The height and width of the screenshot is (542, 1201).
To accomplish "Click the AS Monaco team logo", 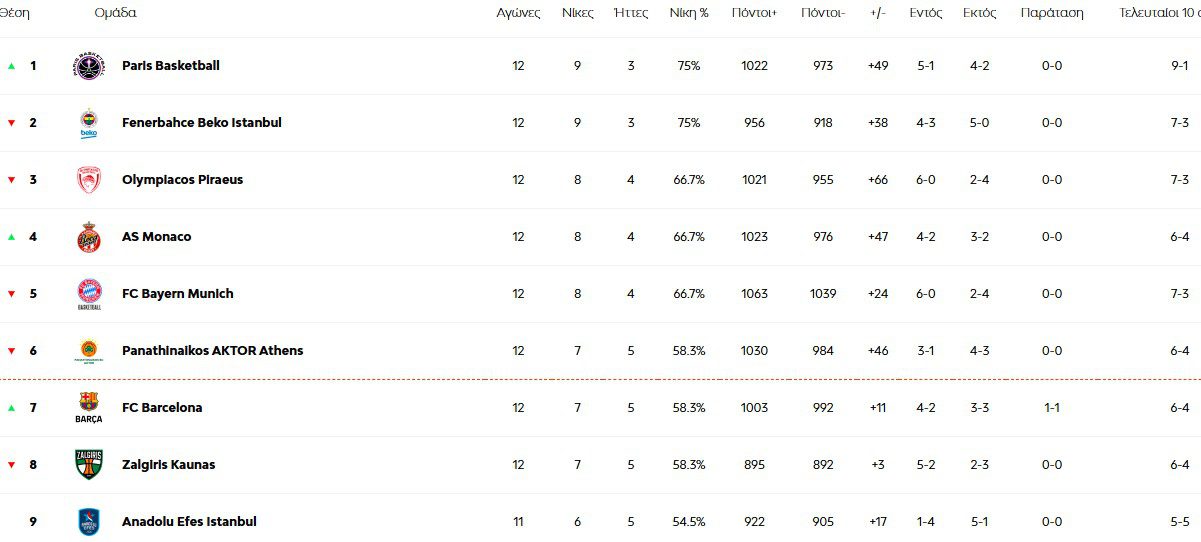I will (89, 237).
